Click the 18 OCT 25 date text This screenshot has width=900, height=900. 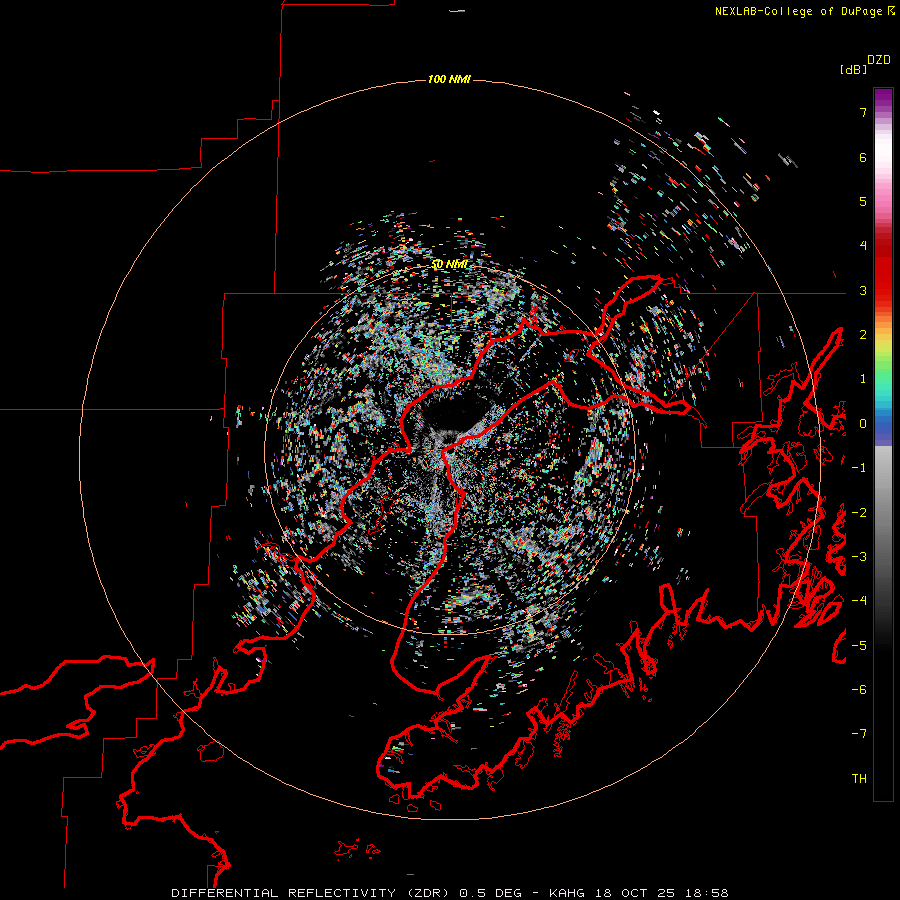(637, 893)
